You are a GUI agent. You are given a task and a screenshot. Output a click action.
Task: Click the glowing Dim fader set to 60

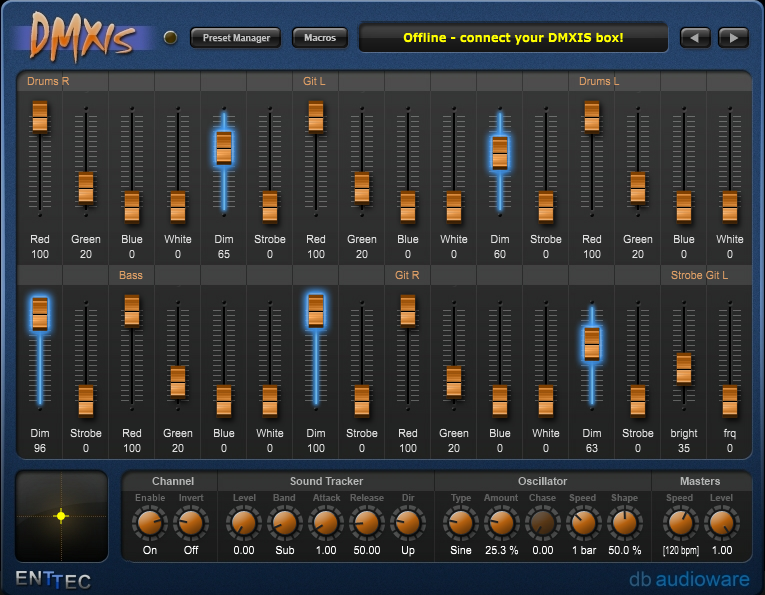click(500, 153)
